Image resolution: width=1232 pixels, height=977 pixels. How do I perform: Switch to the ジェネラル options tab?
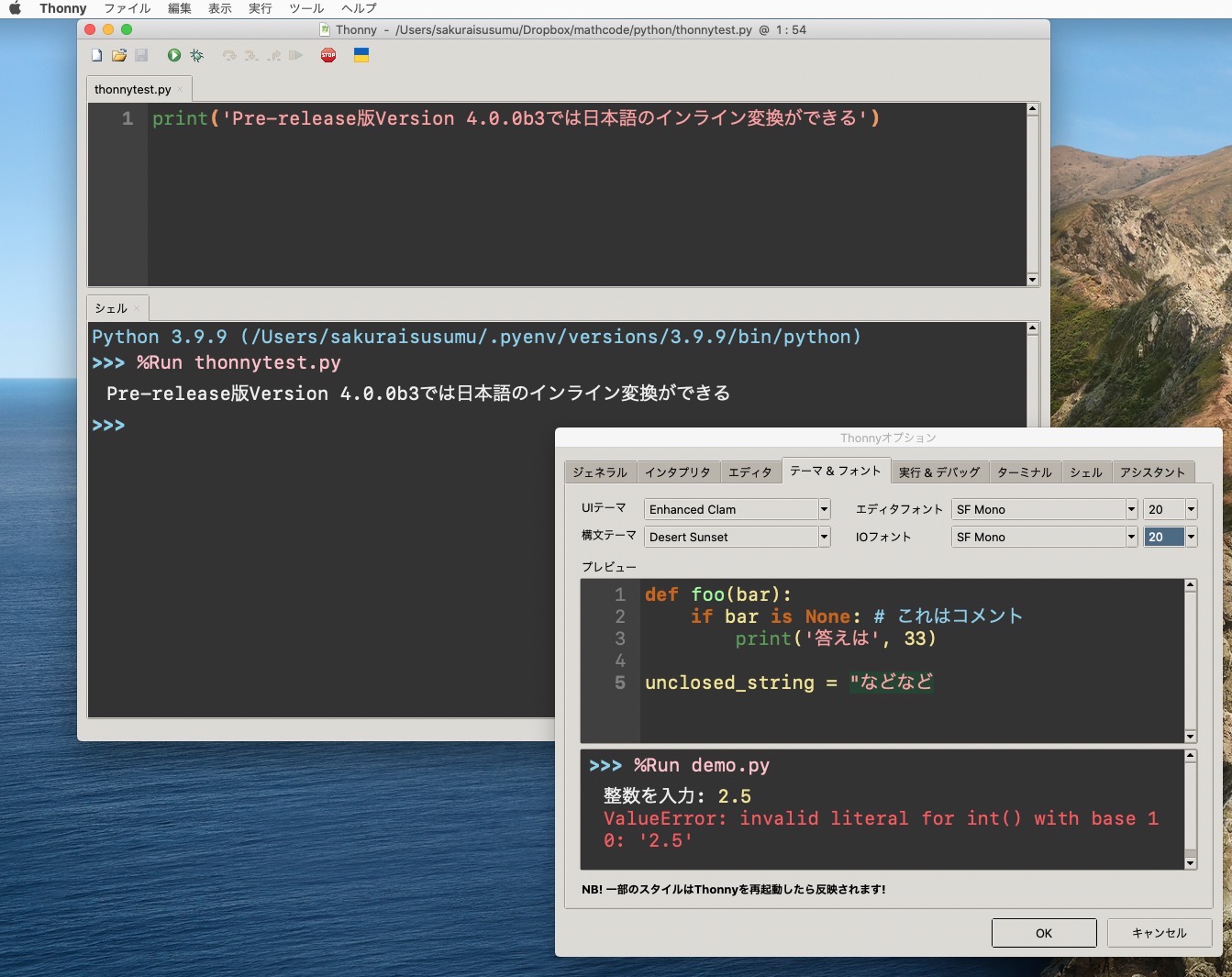coord(600,472)
